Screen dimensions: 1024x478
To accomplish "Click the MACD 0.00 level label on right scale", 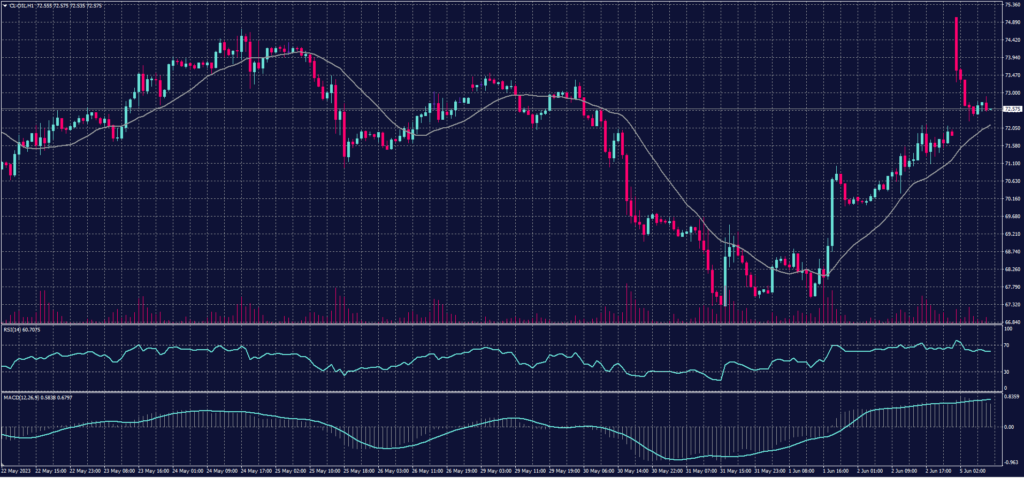I will pyautogui.click(x=1008, y=427).
